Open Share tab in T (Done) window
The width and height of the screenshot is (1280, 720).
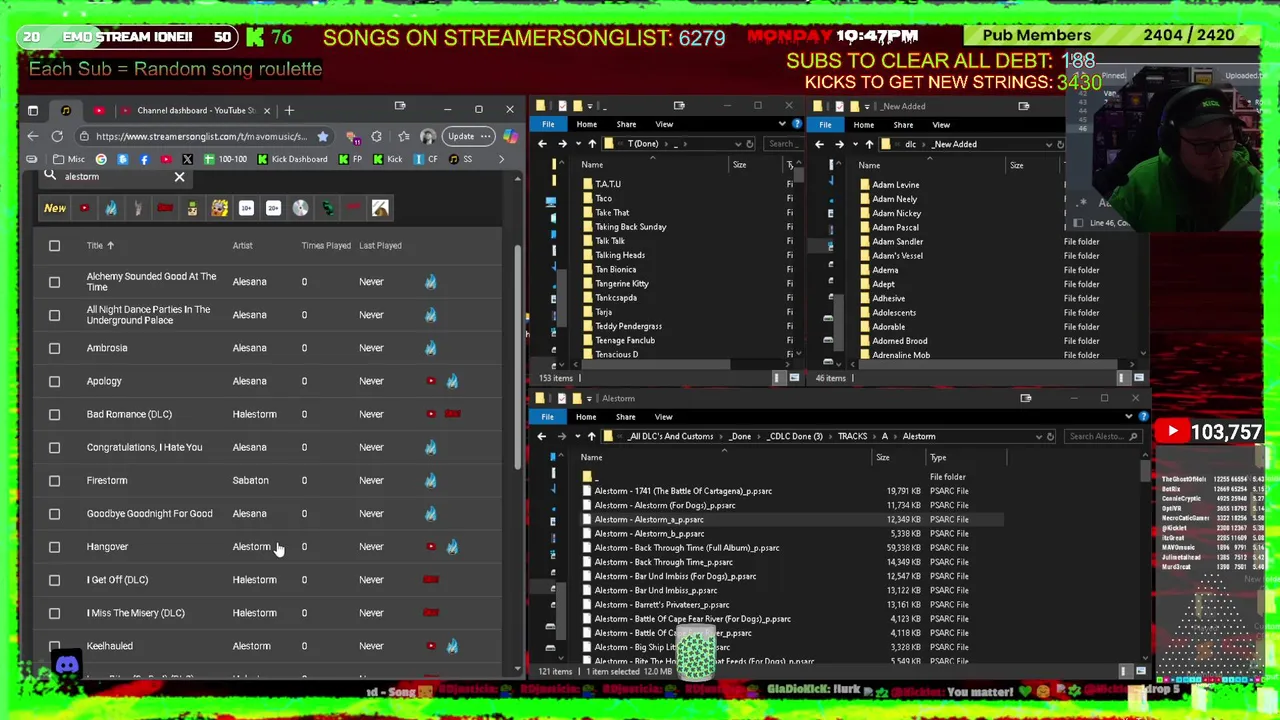pos(626,124)
